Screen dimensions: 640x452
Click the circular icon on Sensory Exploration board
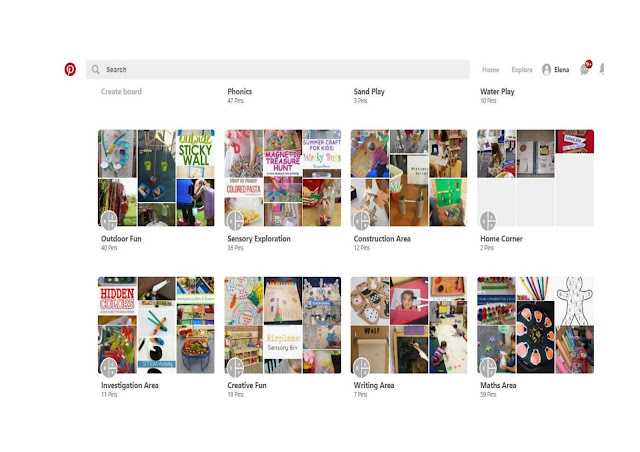(x=236, y=220)
